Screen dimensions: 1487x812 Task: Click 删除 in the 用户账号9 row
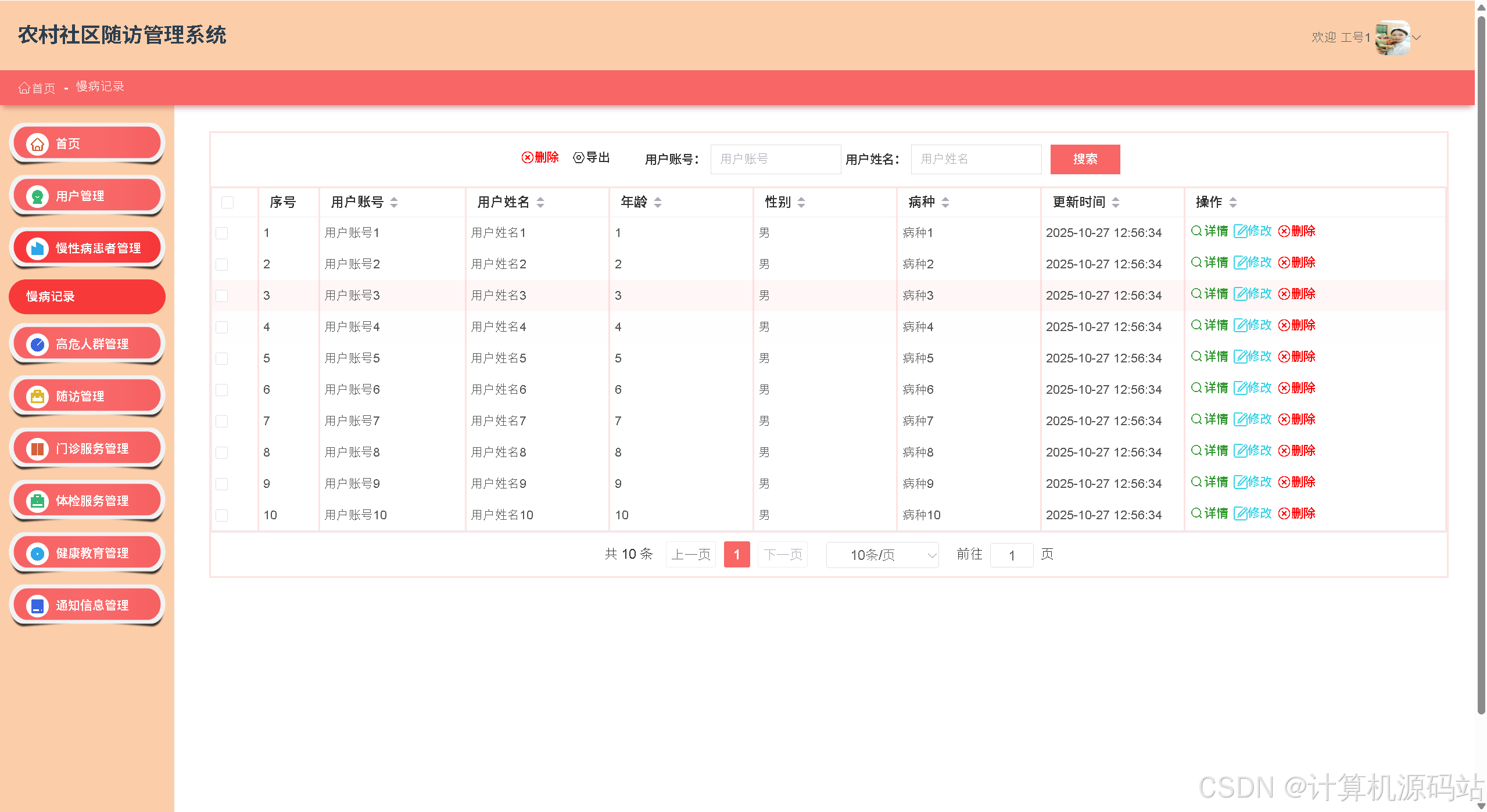coord(1297,482)
